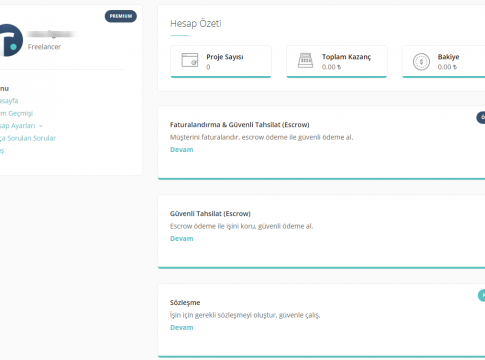The height and width of the screenshot is (360, 485).
Task: Click Devam under Sözleşme
Action: (x=182, y=328)
